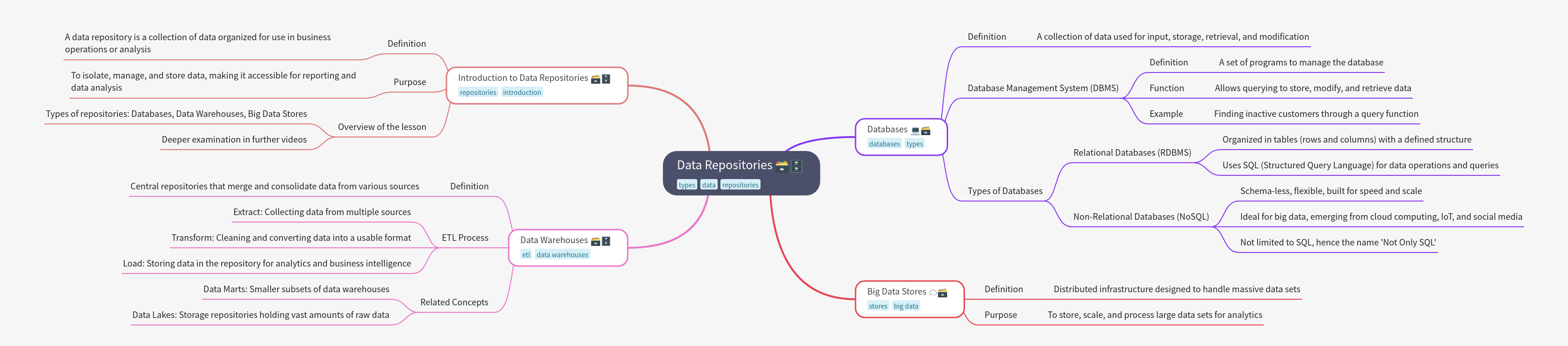Image resolution: width=1568 pixels, height=346 pixels.
Task: Select 'Database Management System (DBMS)' branch
Action: 1043,88
